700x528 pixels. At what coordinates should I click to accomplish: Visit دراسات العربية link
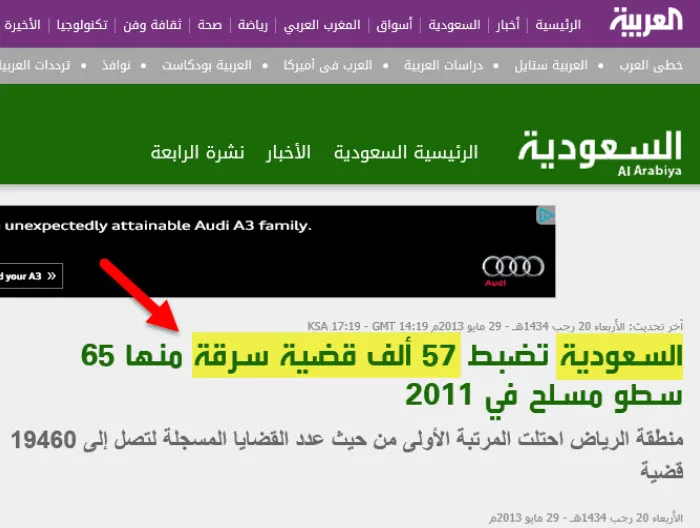tap(443, 65)
